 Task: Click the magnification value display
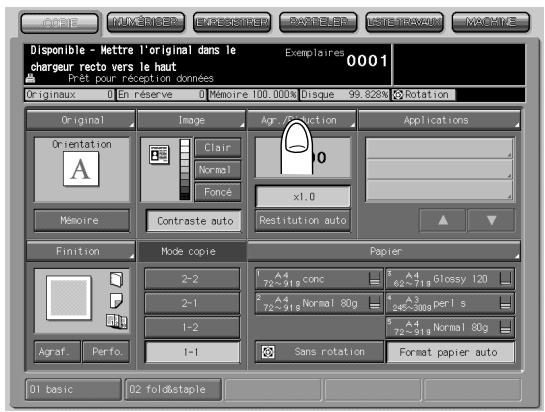[303, 157]
